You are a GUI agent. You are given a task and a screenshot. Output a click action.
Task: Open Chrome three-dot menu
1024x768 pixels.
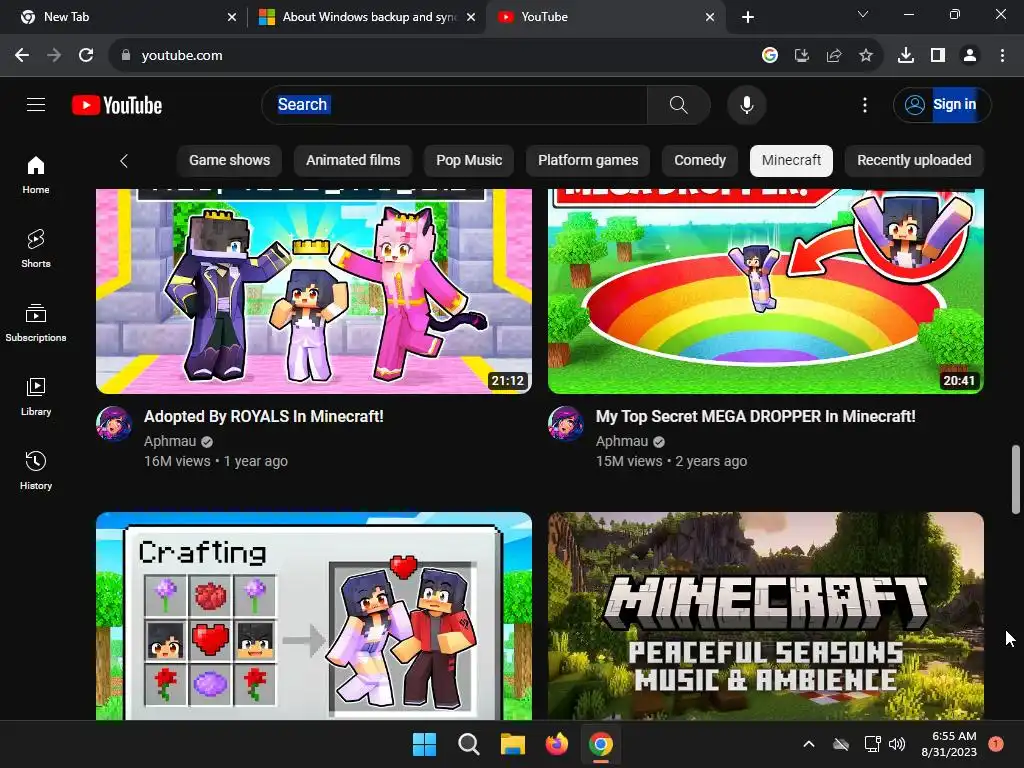(1002, 56)
